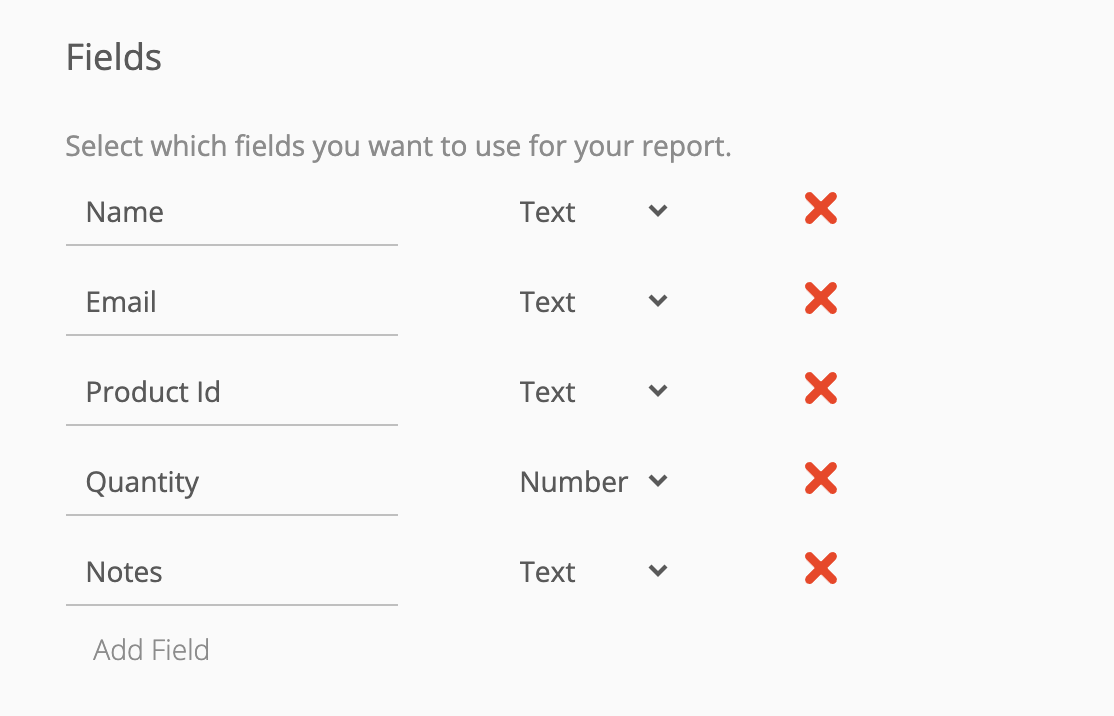Viewport: 1114px width, 716px height.
Task: Click Add Field to create a new field
Action: [151, 649]
